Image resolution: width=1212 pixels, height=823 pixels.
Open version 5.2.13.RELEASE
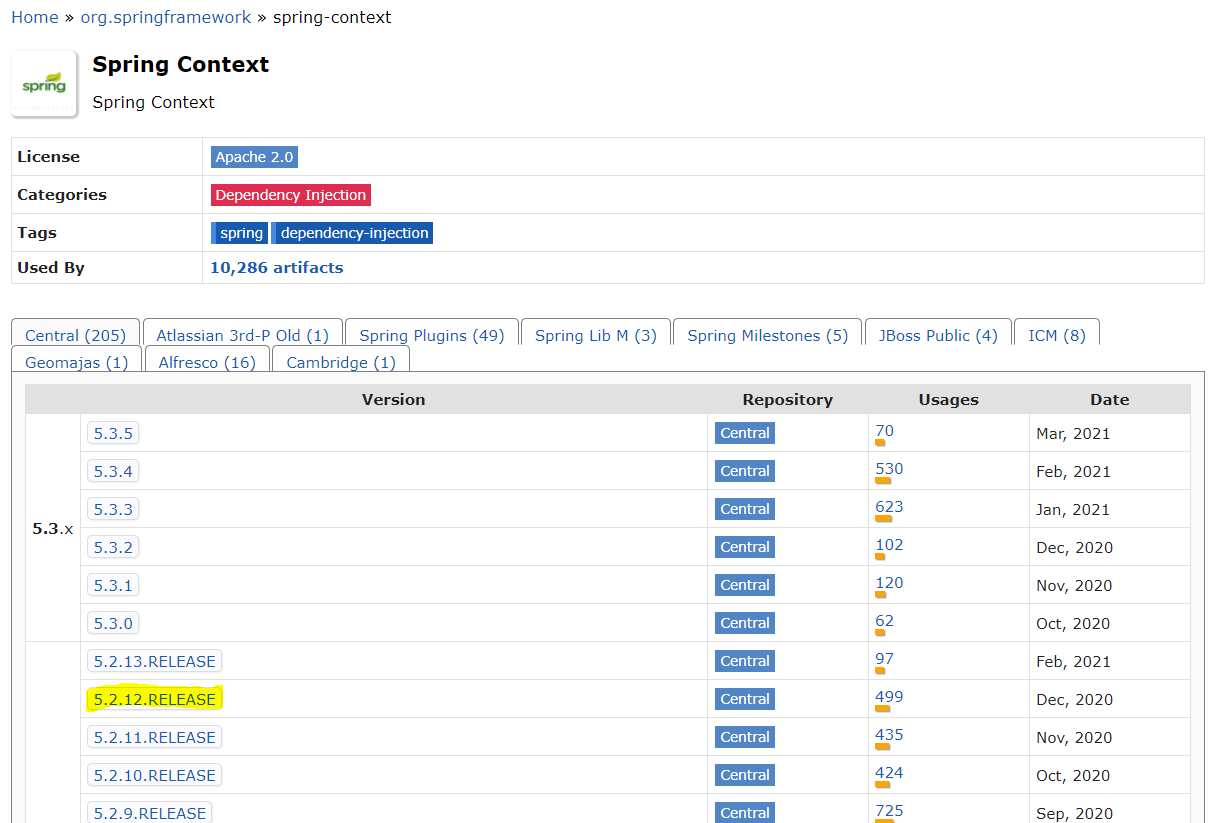(155, 661)
